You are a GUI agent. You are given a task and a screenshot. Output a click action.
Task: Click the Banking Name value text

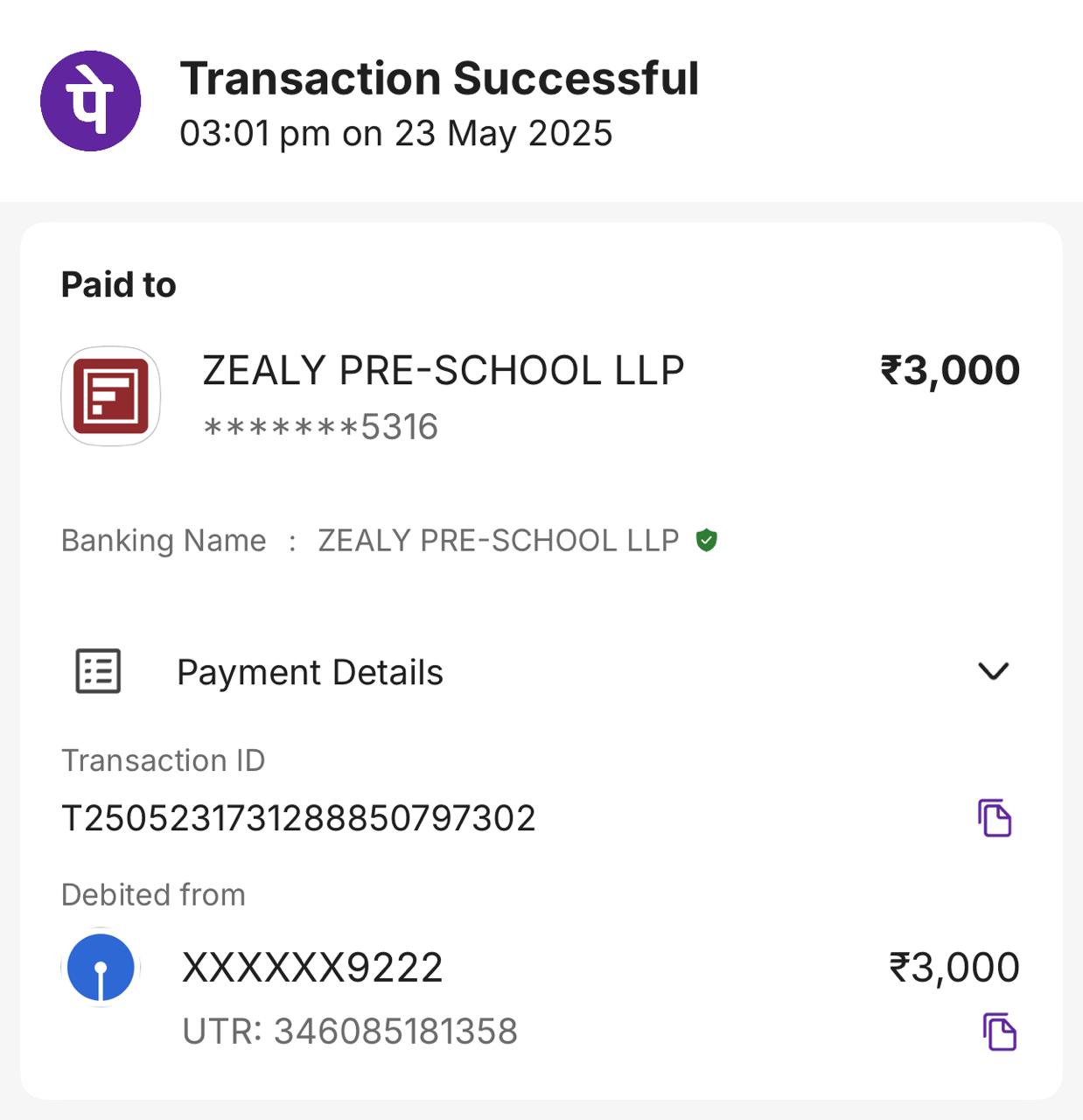pyautogui.click(x=498, y=541)
